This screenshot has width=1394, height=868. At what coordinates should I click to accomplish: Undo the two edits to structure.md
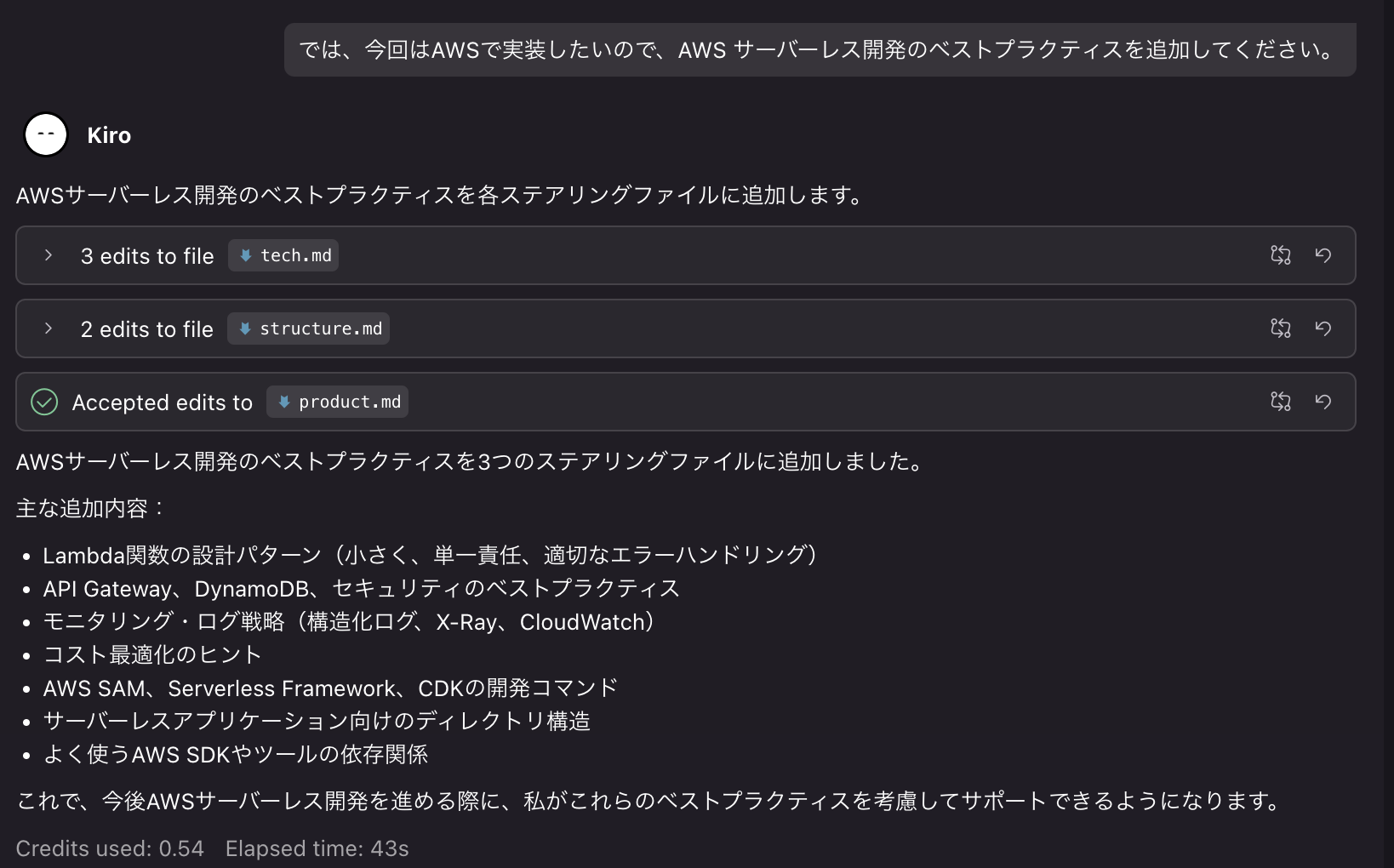[1324, 328]
